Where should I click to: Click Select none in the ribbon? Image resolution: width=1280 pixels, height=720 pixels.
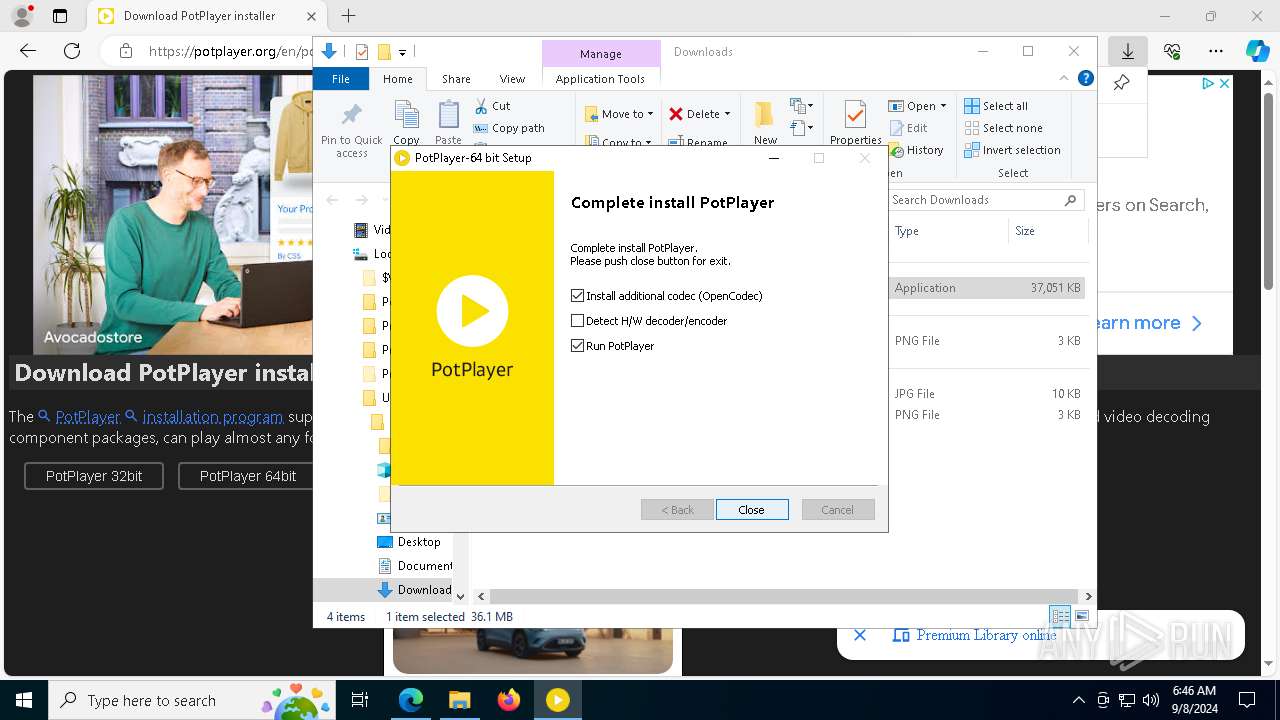1003,128
